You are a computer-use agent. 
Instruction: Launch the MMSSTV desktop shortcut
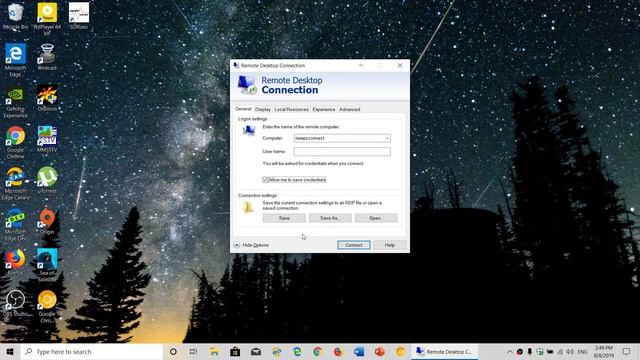click(47, 139)
